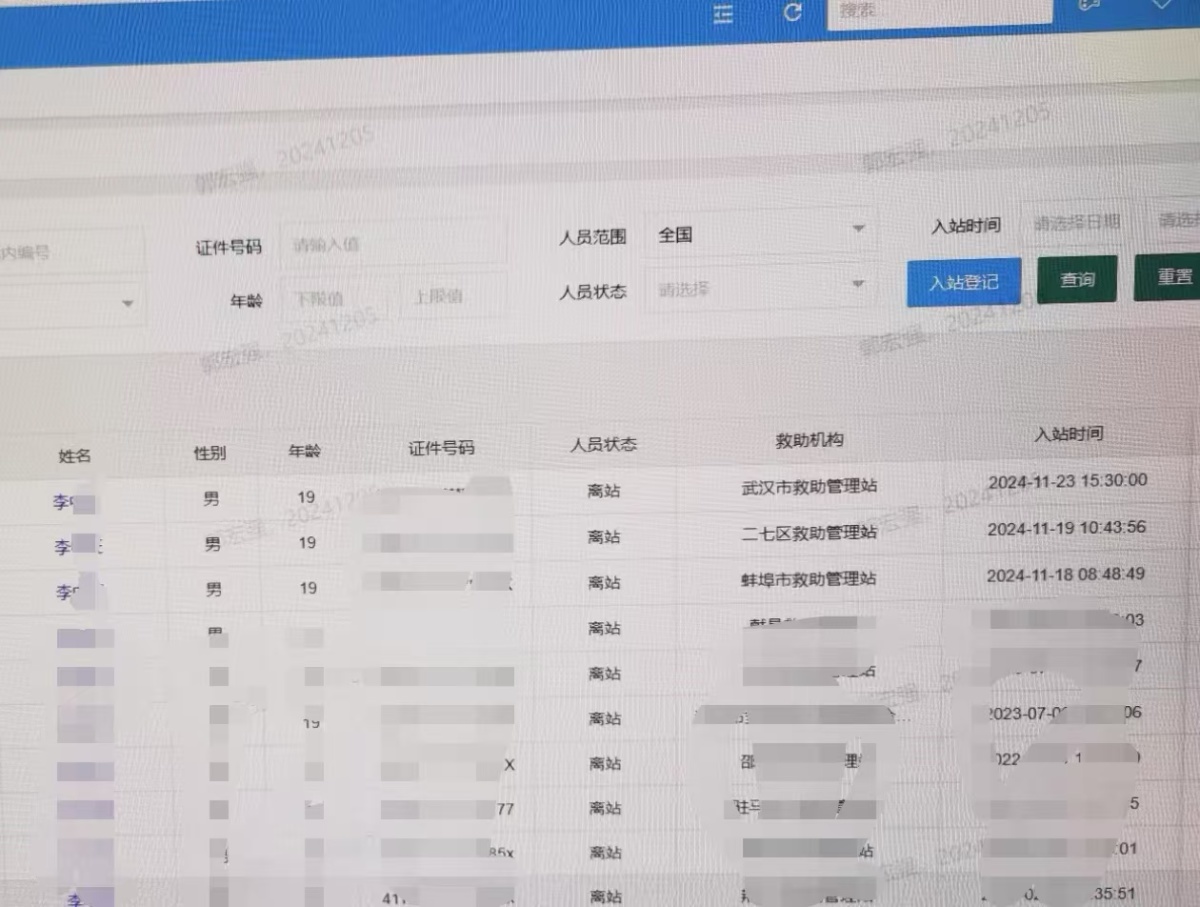Select the 二七区救助管理站 cell
The width and height of the screenshot is (1200, 907).
point(809,533)
